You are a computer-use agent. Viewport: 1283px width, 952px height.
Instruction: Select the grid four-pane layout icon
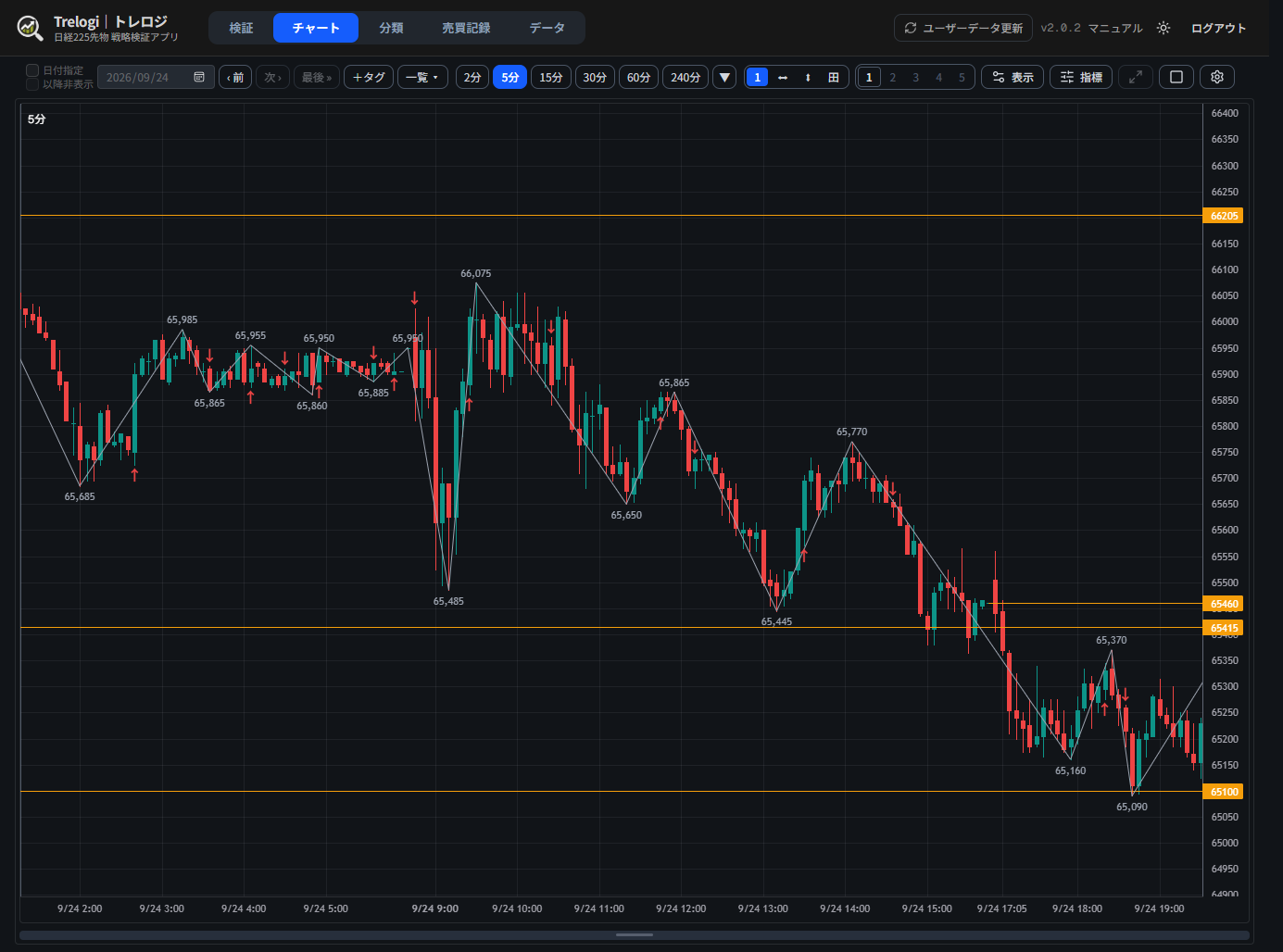(834, 77)
